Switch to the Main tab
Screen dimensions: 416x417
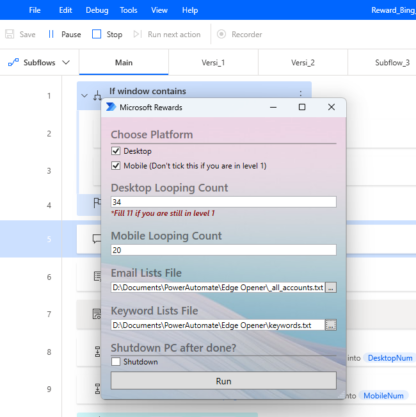click(124, 62)
